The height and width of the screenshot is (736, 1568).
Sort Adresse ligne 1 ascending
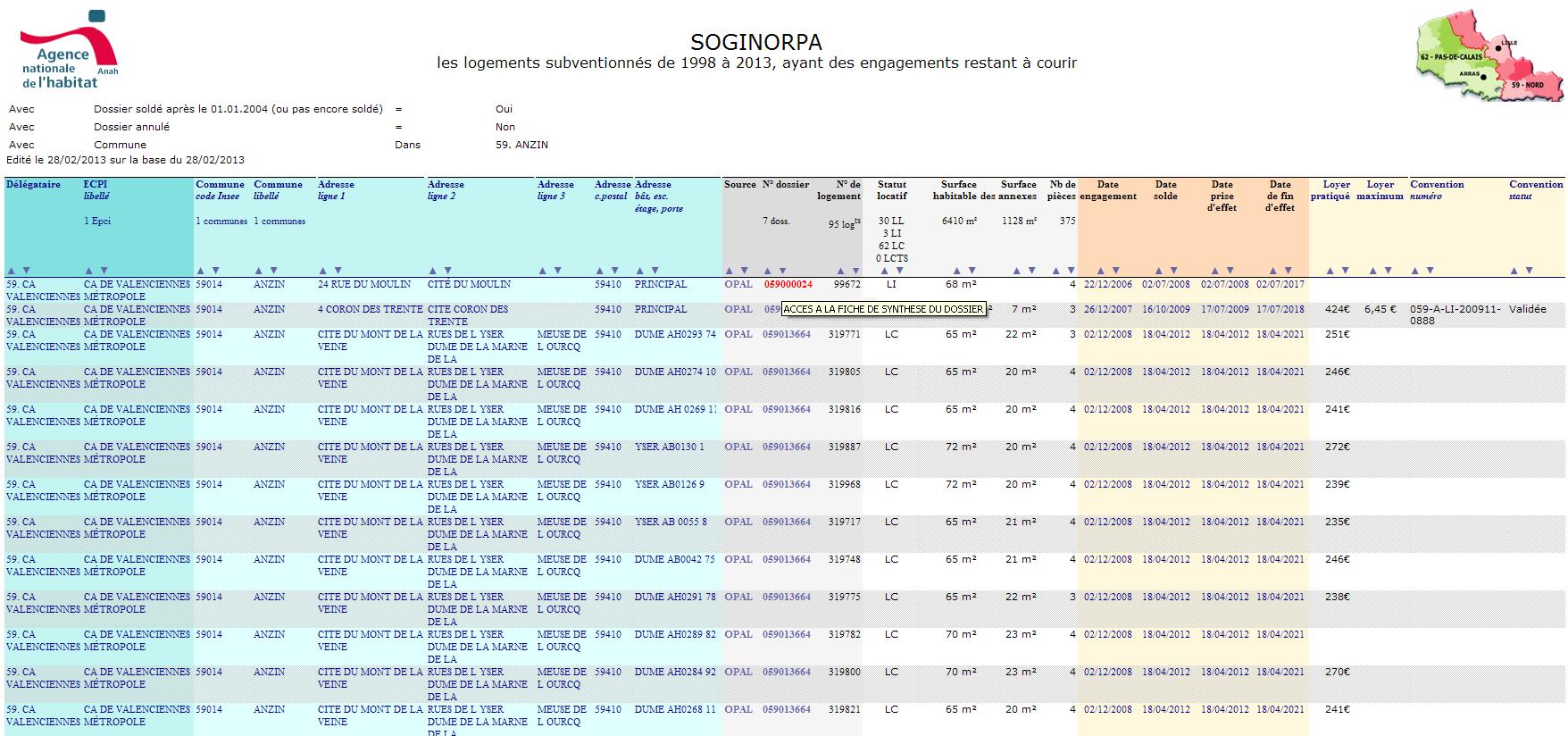(x=322, y=271)
